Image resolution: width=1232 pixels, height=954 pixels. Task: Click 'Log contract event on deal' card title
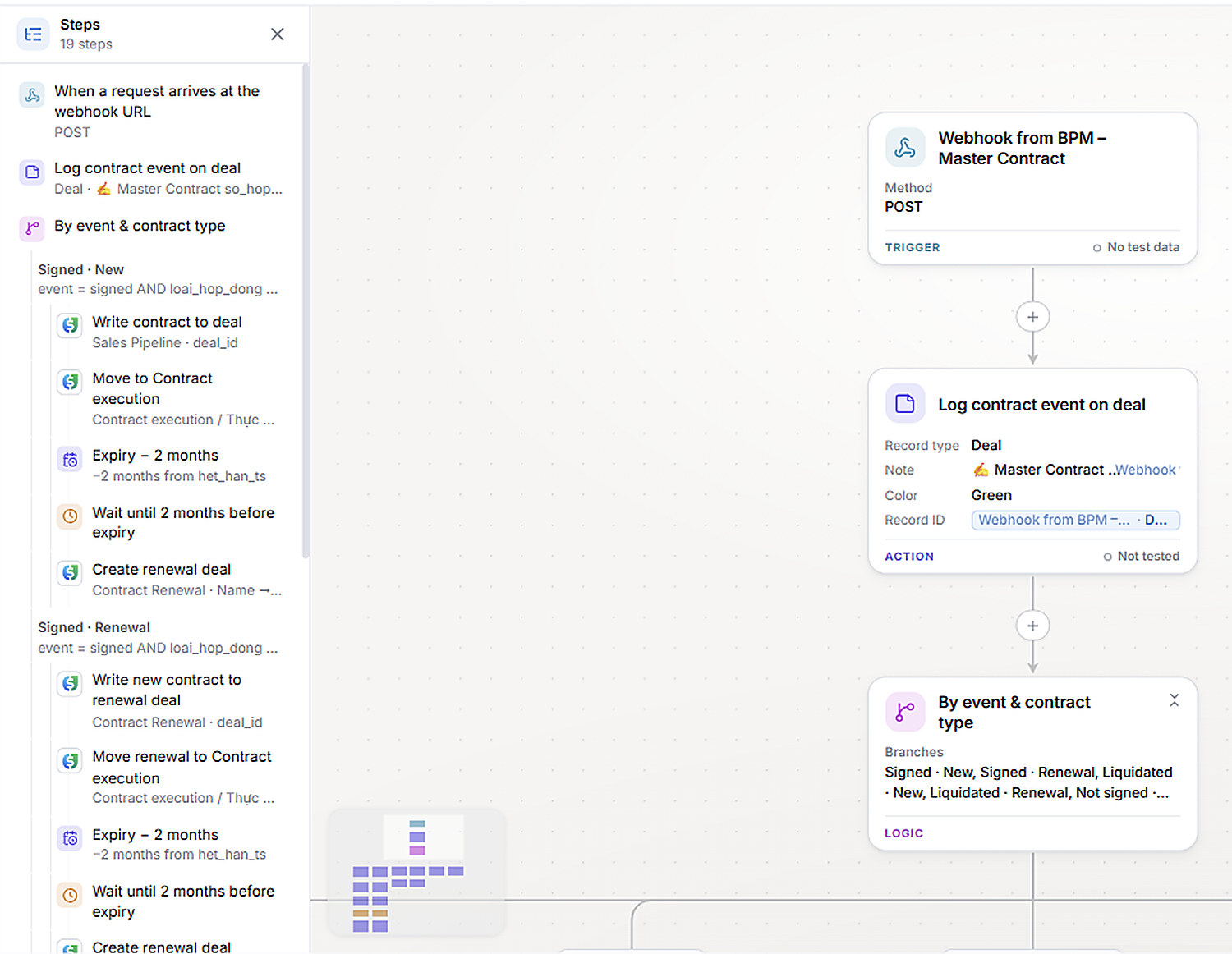1041,405
